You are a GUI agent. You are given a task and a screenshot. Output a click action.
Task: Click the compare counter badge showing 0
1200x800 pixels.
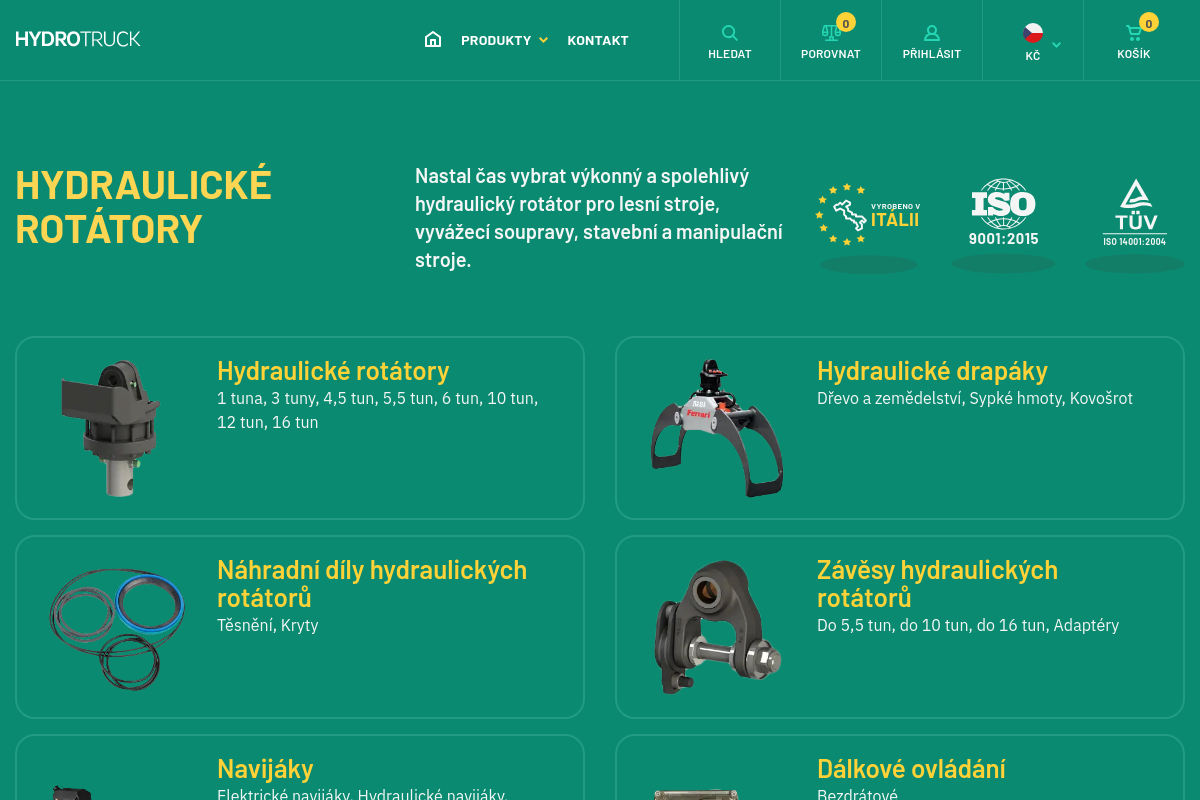click(845, 22)
